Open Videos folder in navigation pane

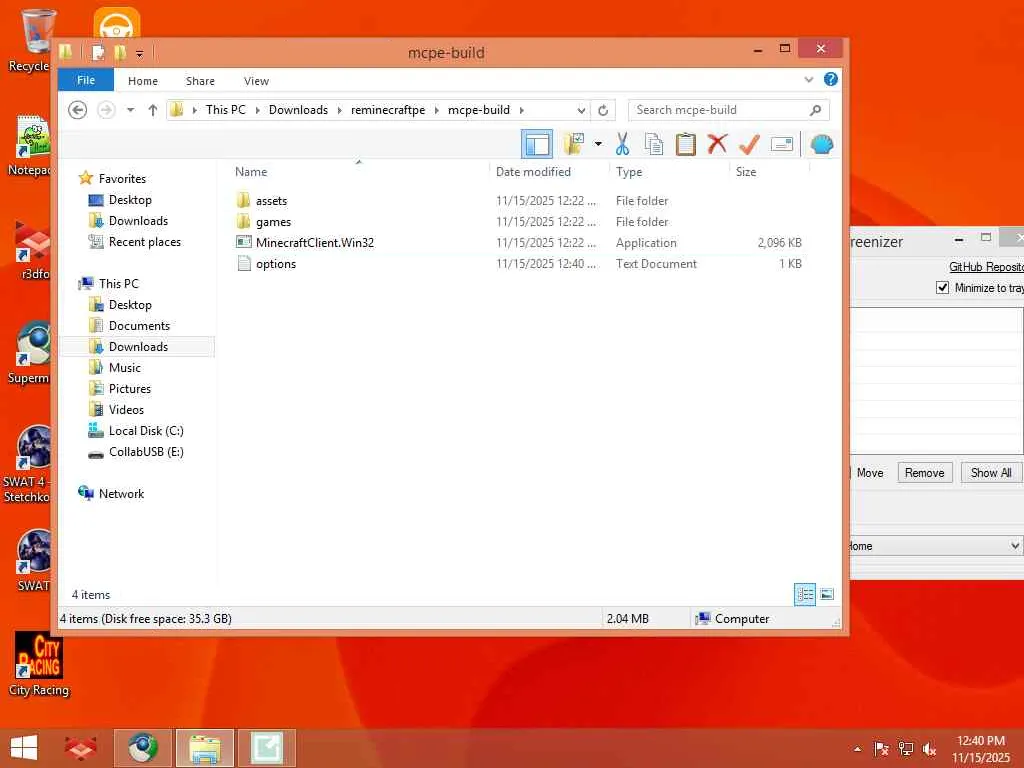126,409
